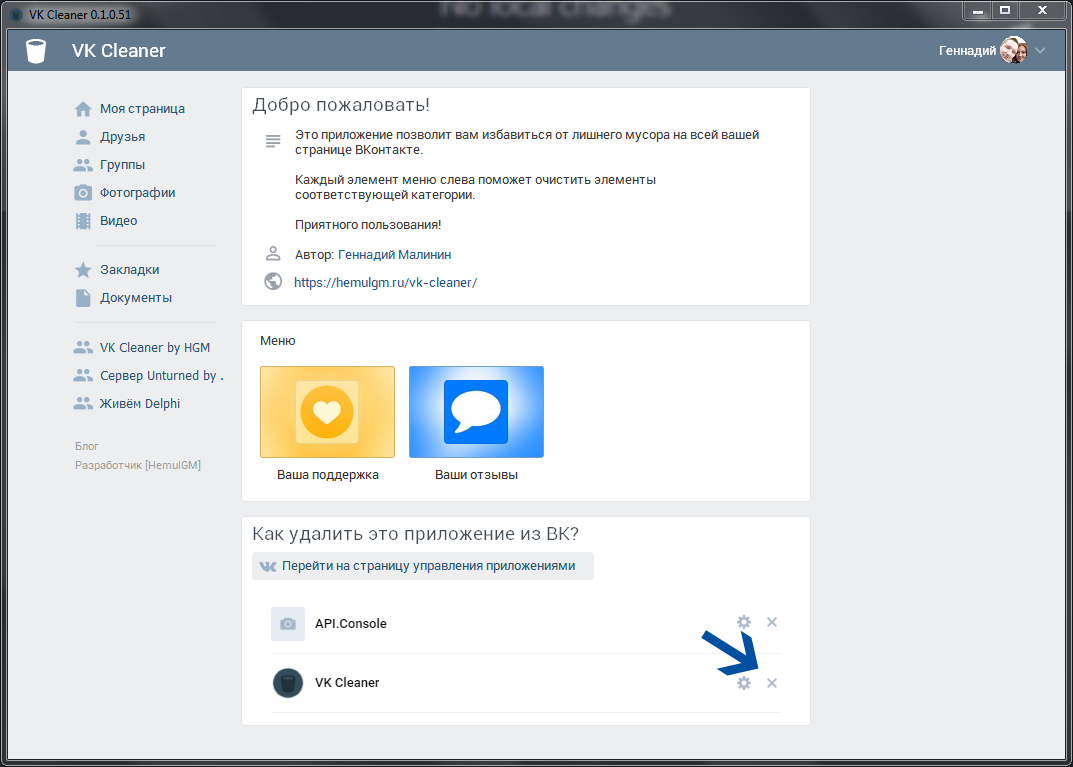1073x767 pixels.
Task: Open author link Геннадий Малинин
Action: click(x=395, y=255)
